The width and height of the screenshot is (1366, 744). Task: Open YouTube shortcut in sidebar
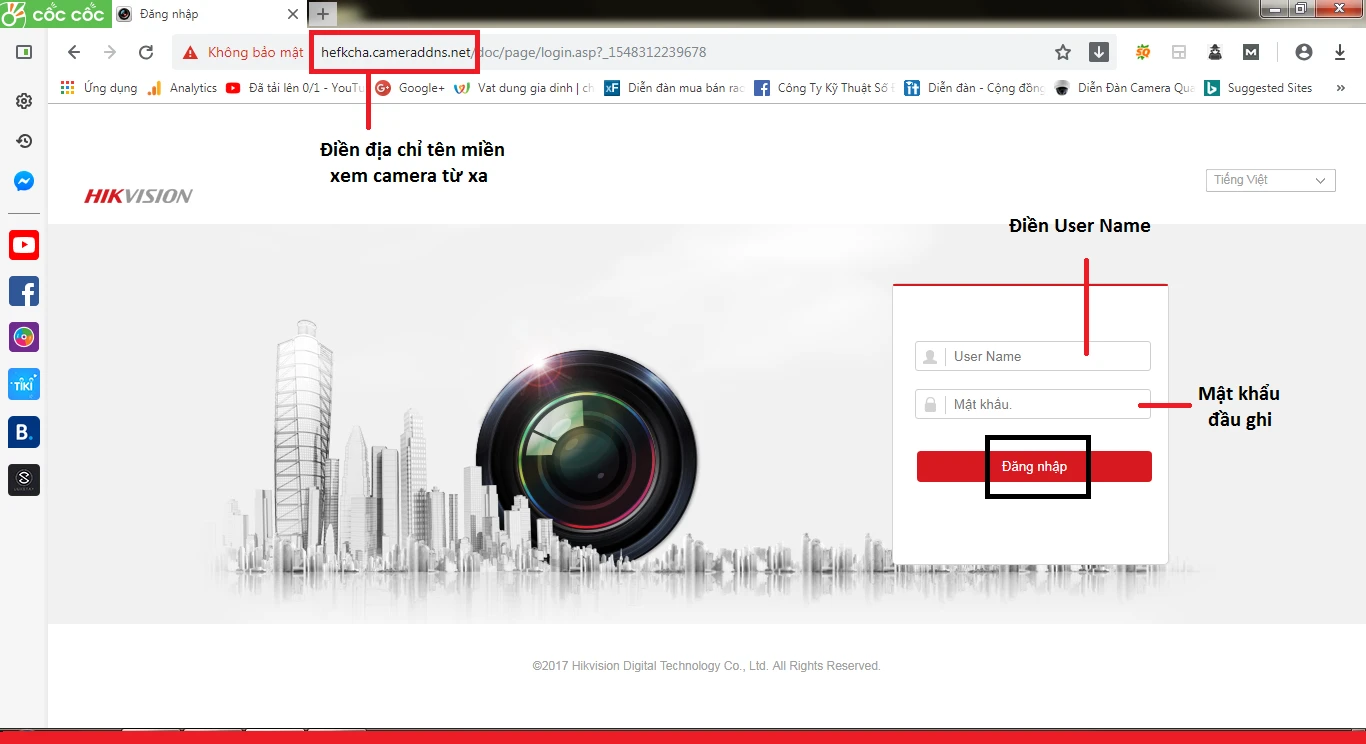(24, 245)
